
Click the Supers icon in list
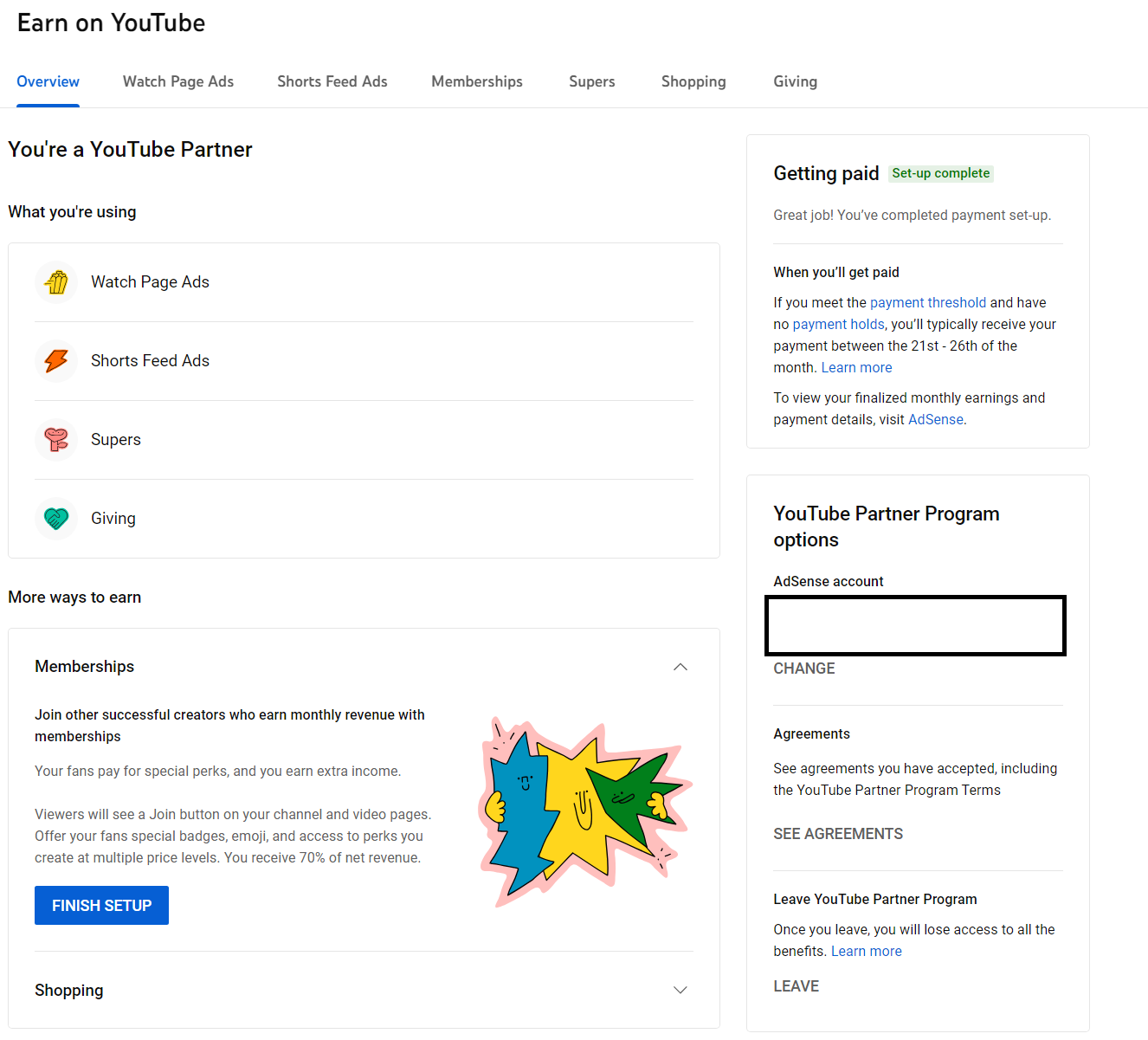[56, 440]
